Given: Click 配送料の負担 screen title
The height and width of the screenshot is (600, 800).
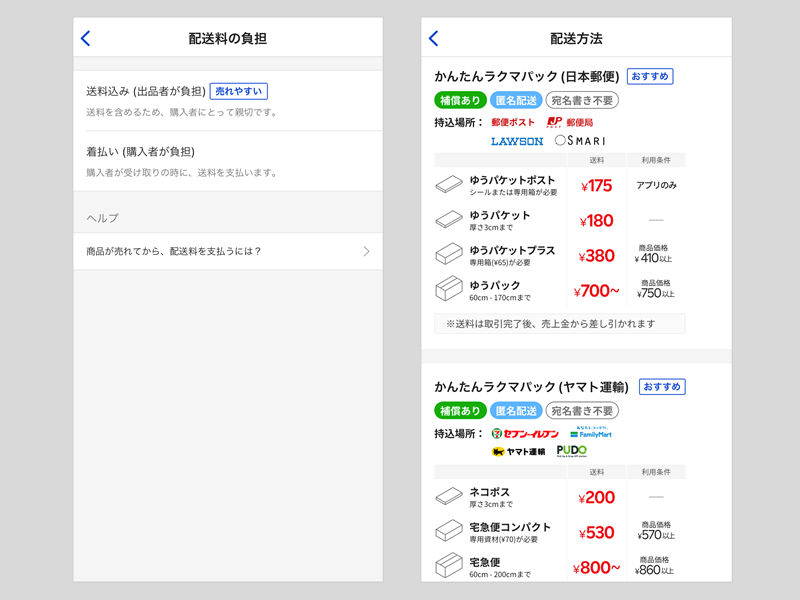Looking at the screenshot, I should 228,38.
